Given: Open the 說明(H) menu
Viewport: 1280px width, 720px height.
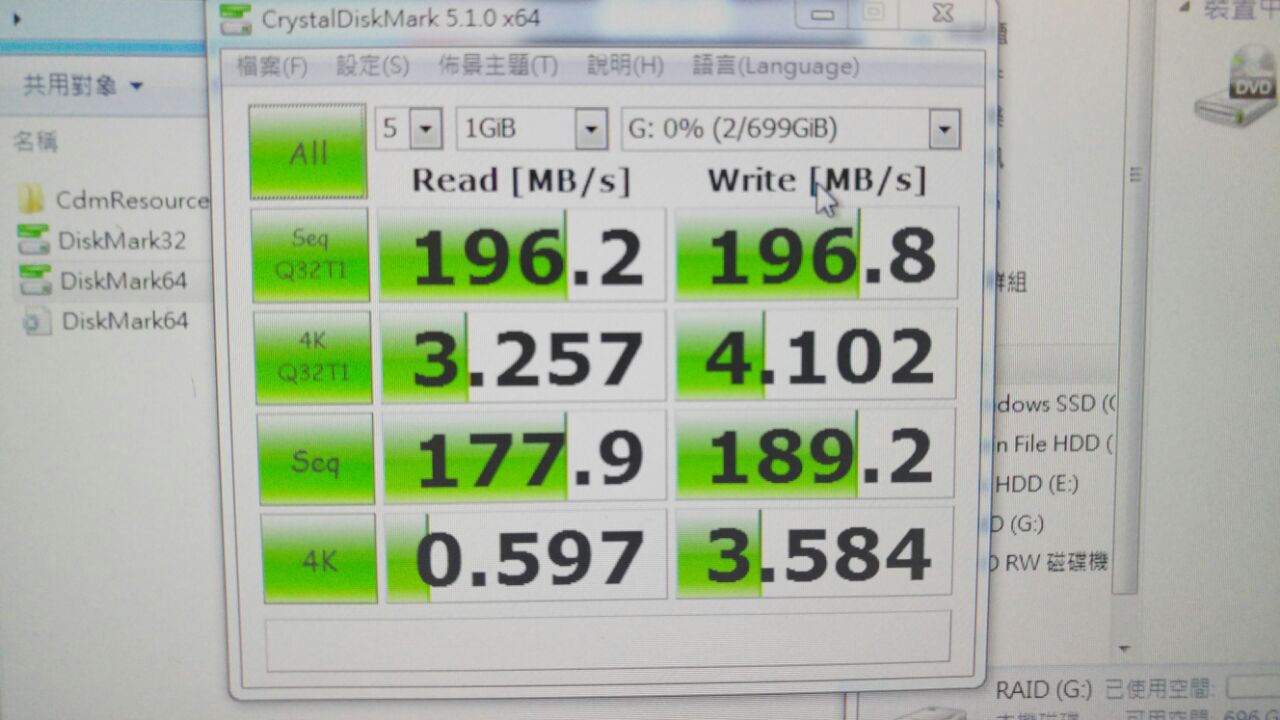Looking at the screenshot, I should pyautogui.click(x=625, y=67).
